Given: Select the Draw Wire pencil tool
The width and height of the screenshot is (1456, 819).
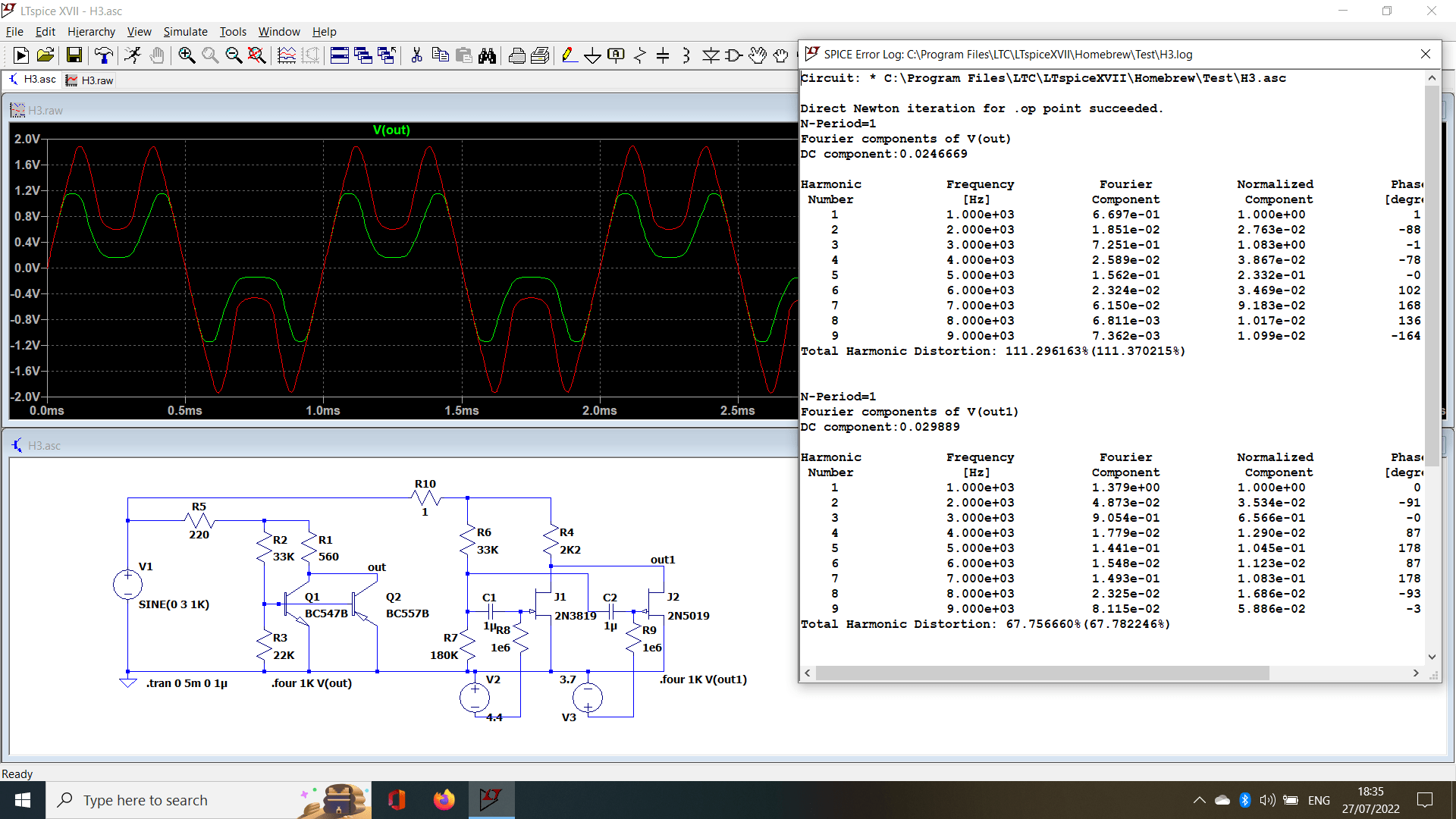Looking at the screenshot, I should 570,55.
